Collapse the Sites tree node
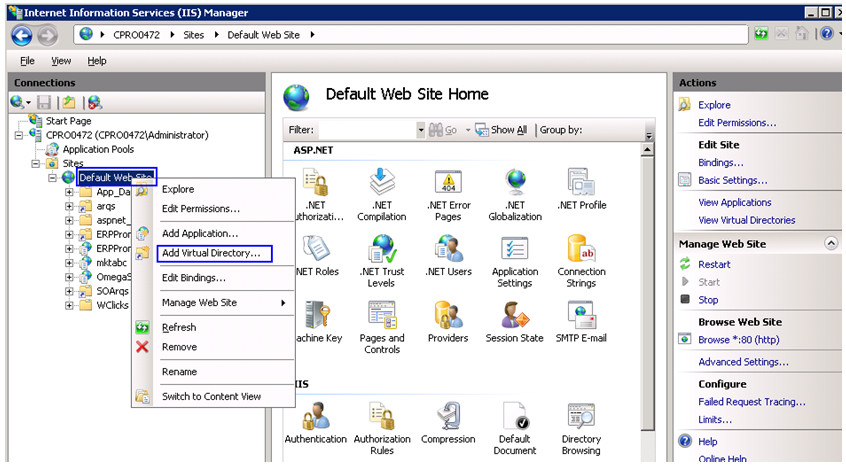The width and height of the screenshot is (846, 465). click(x=36, y=163)
